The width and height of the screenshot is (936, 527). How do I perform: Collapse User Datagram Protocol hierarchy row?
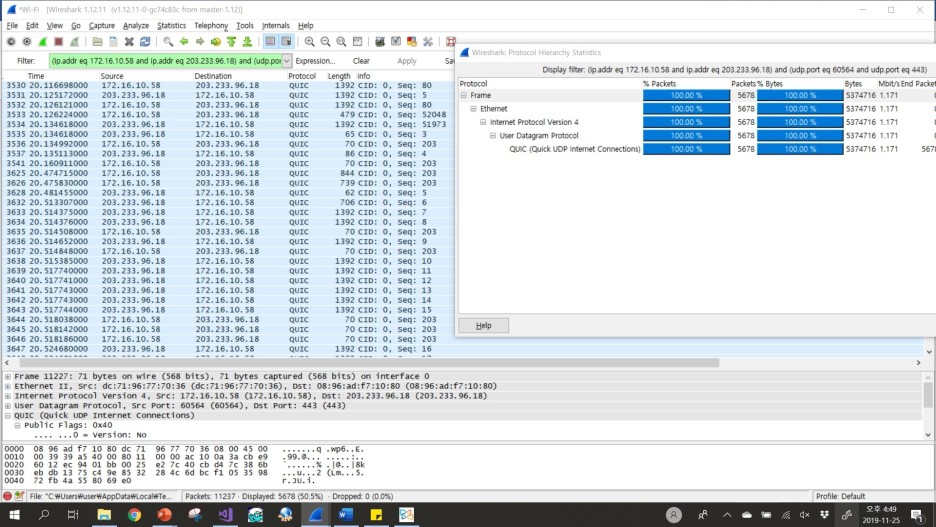[x=492, y=135]
